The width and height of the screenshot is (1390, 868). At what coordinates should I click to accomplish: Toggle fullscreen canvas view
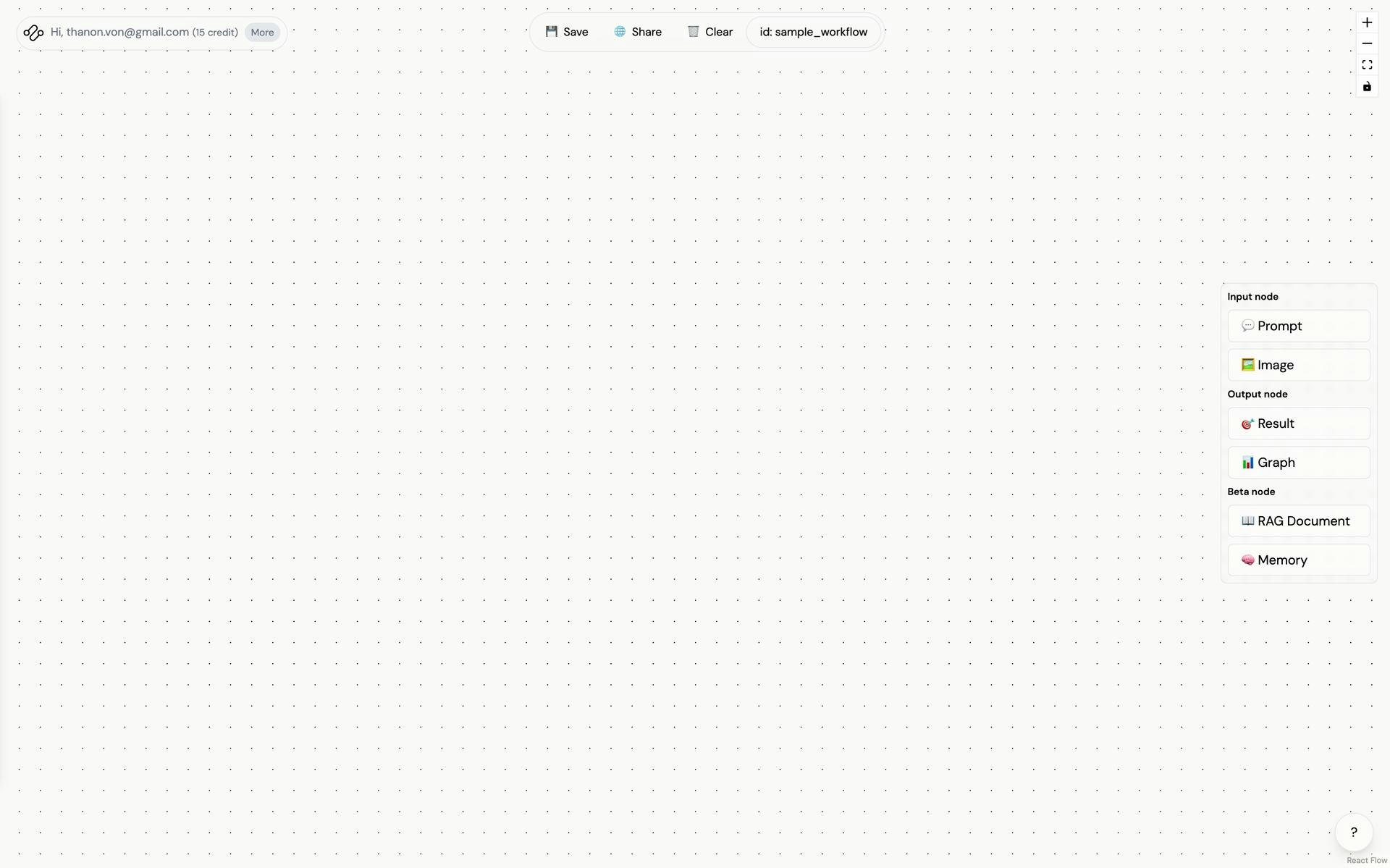[x=1367, y=65]
